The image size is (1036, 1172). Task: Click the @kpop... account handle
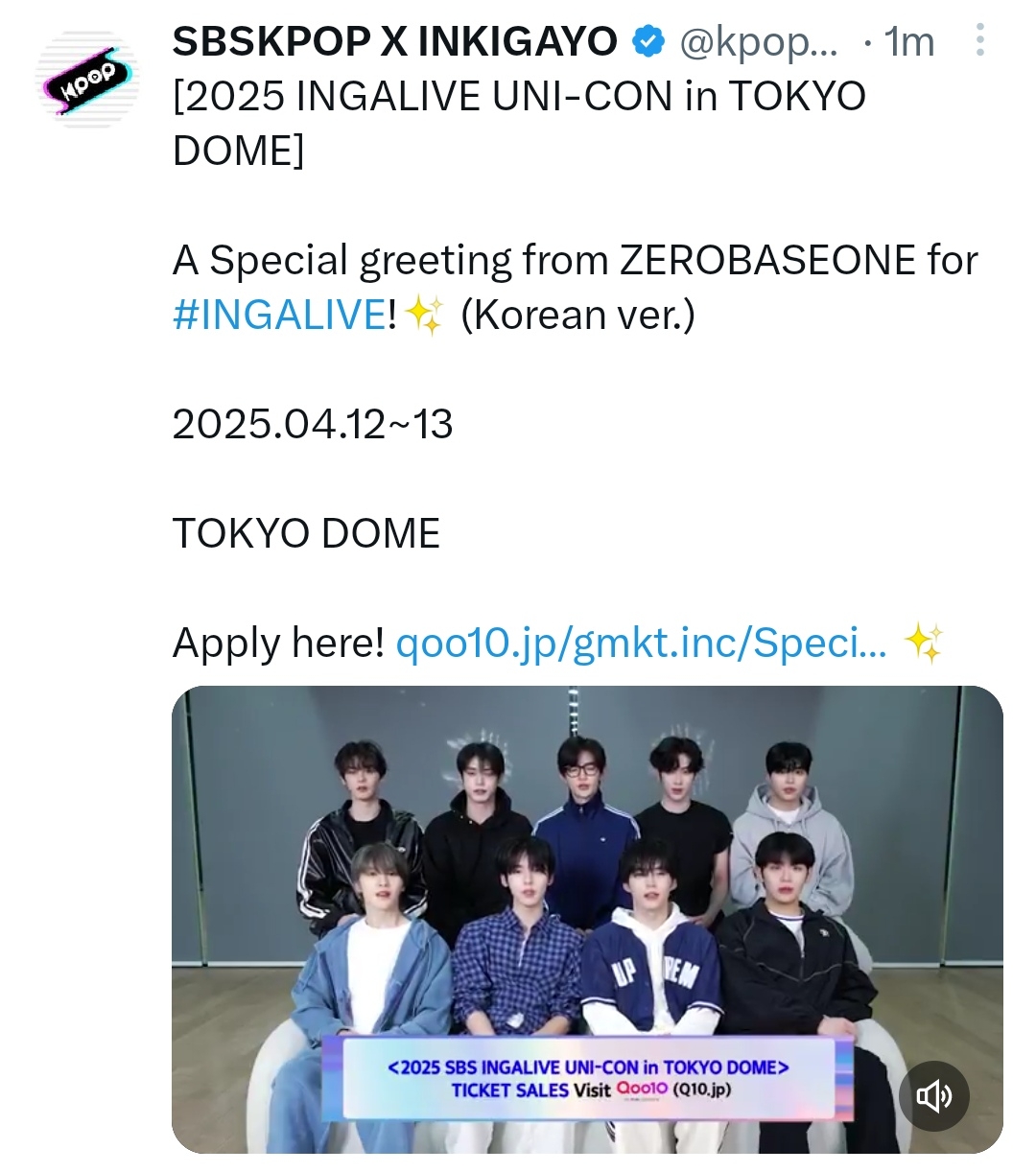tap(758, 41)
